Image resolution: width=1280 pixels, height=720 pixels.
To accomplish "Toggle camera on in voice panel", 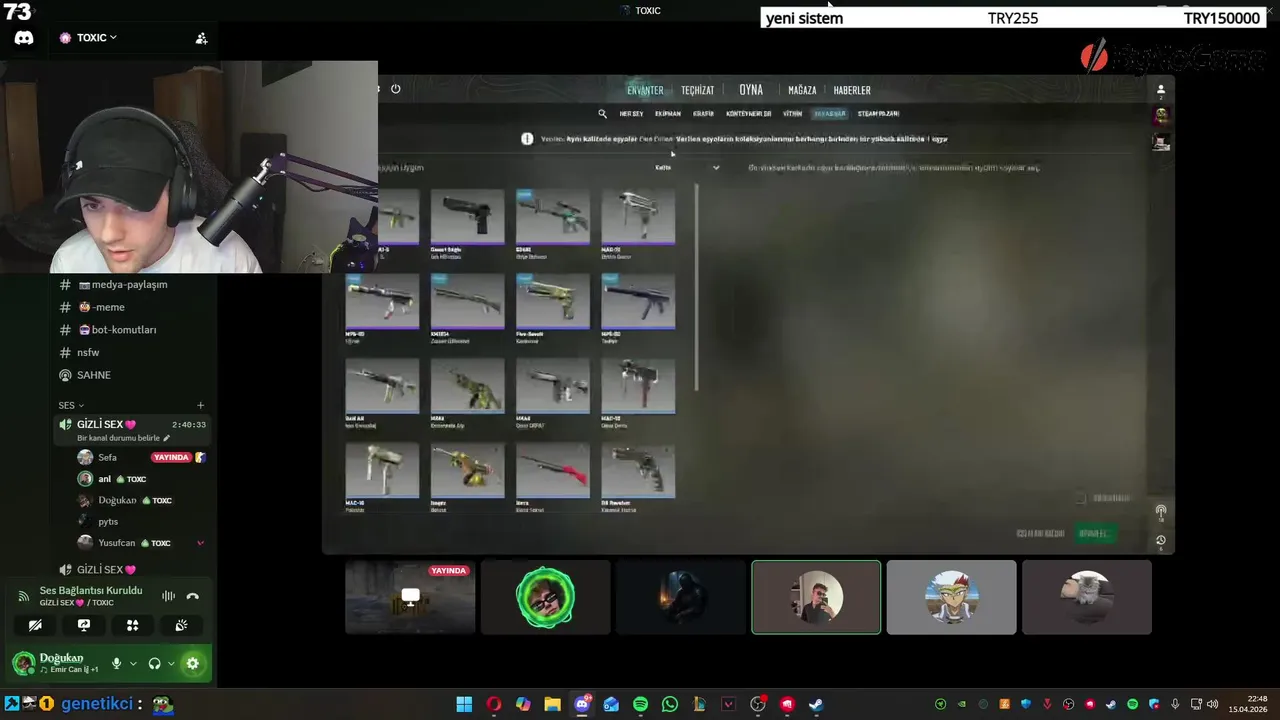I will [x=35, y=625].
